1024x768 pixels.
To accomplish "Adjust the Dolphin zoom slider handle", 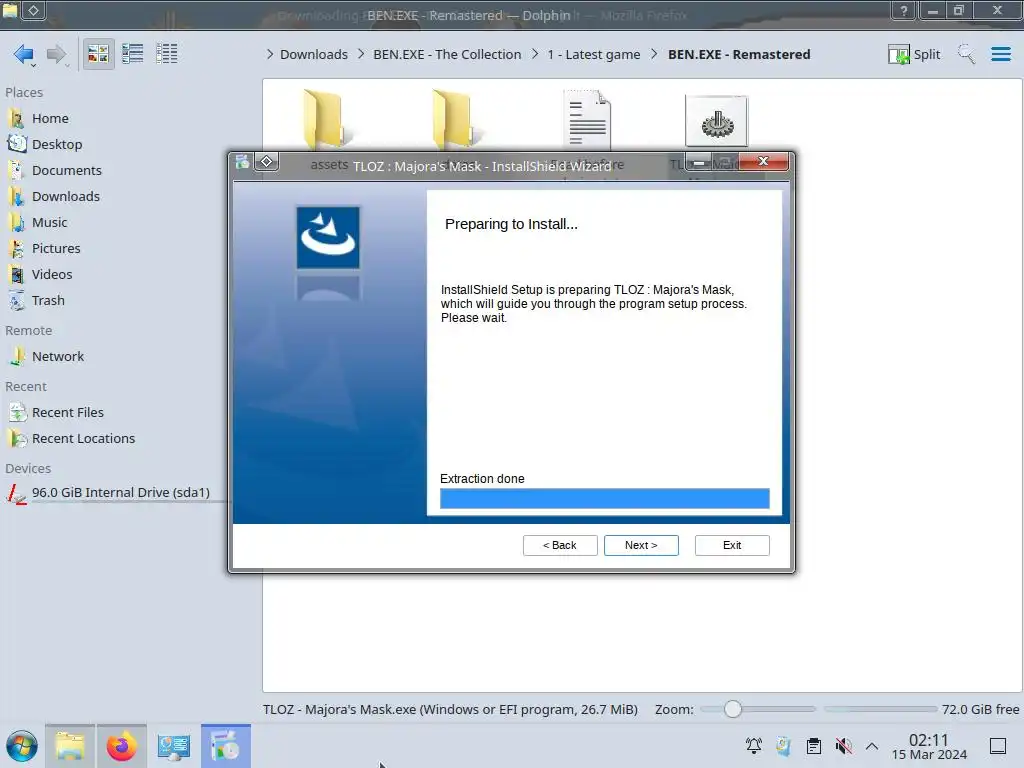I will (x=733, y=709).
